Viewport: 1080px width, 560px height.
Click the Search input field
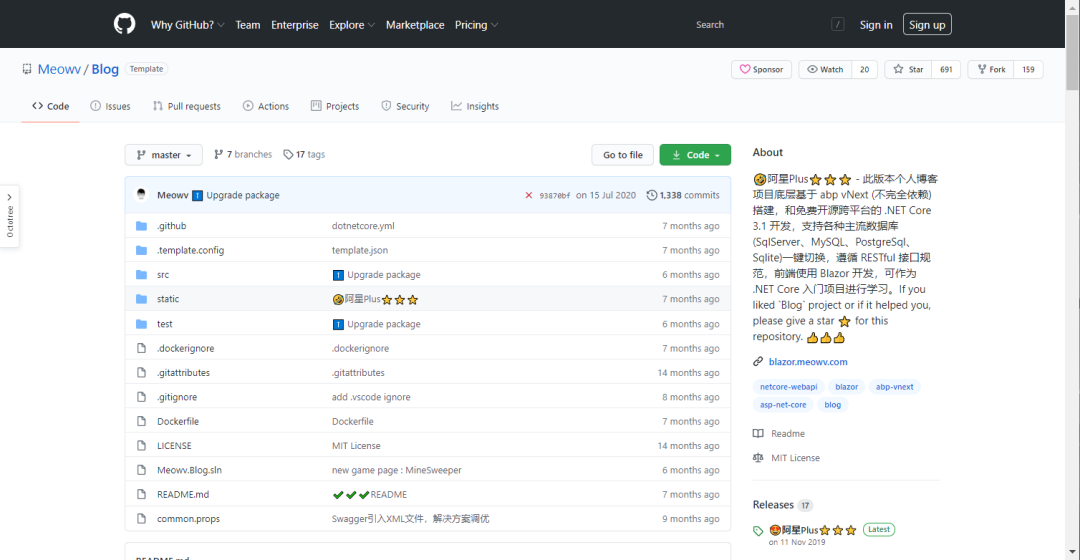(768, 25)
